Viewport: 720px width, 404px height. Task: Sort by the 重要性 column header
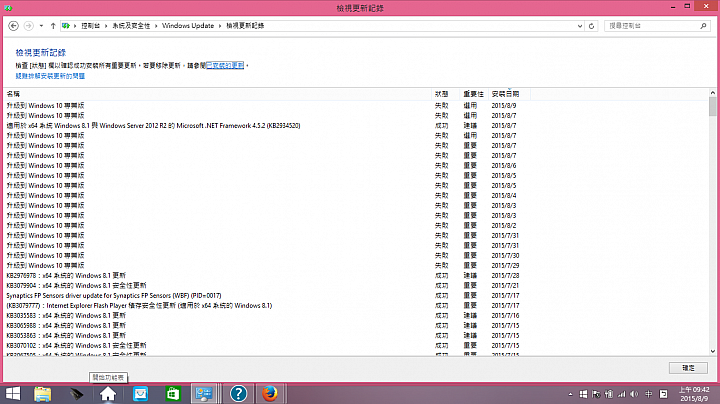tap(473, 94)
